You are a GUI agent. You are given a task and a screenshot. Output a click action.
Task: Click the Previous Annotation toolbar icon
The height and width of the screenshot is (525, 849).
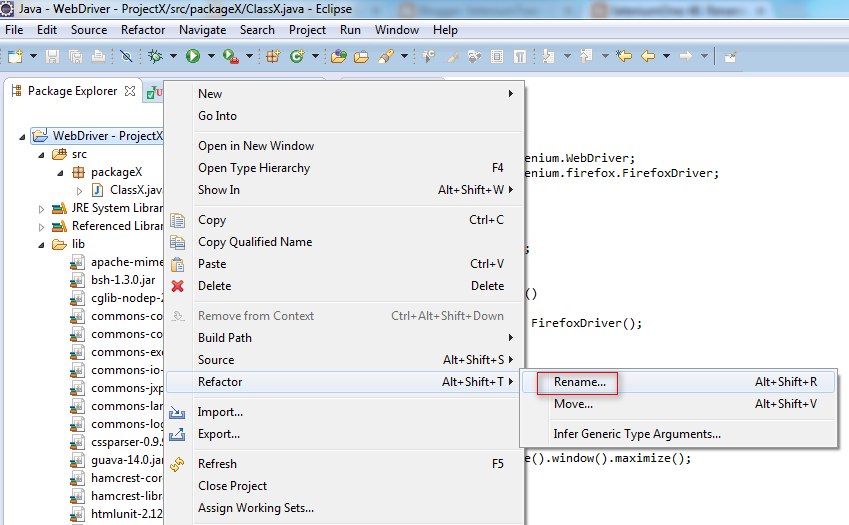pyautogui.click(x=586, y=56)
